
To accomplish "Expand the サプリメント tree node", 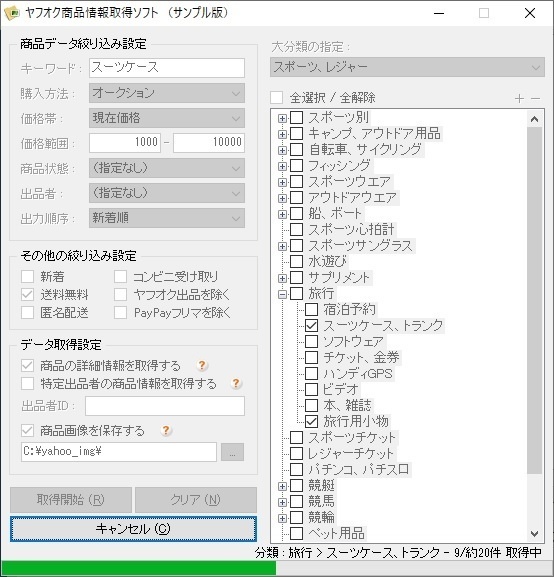I will click(282, 278).
